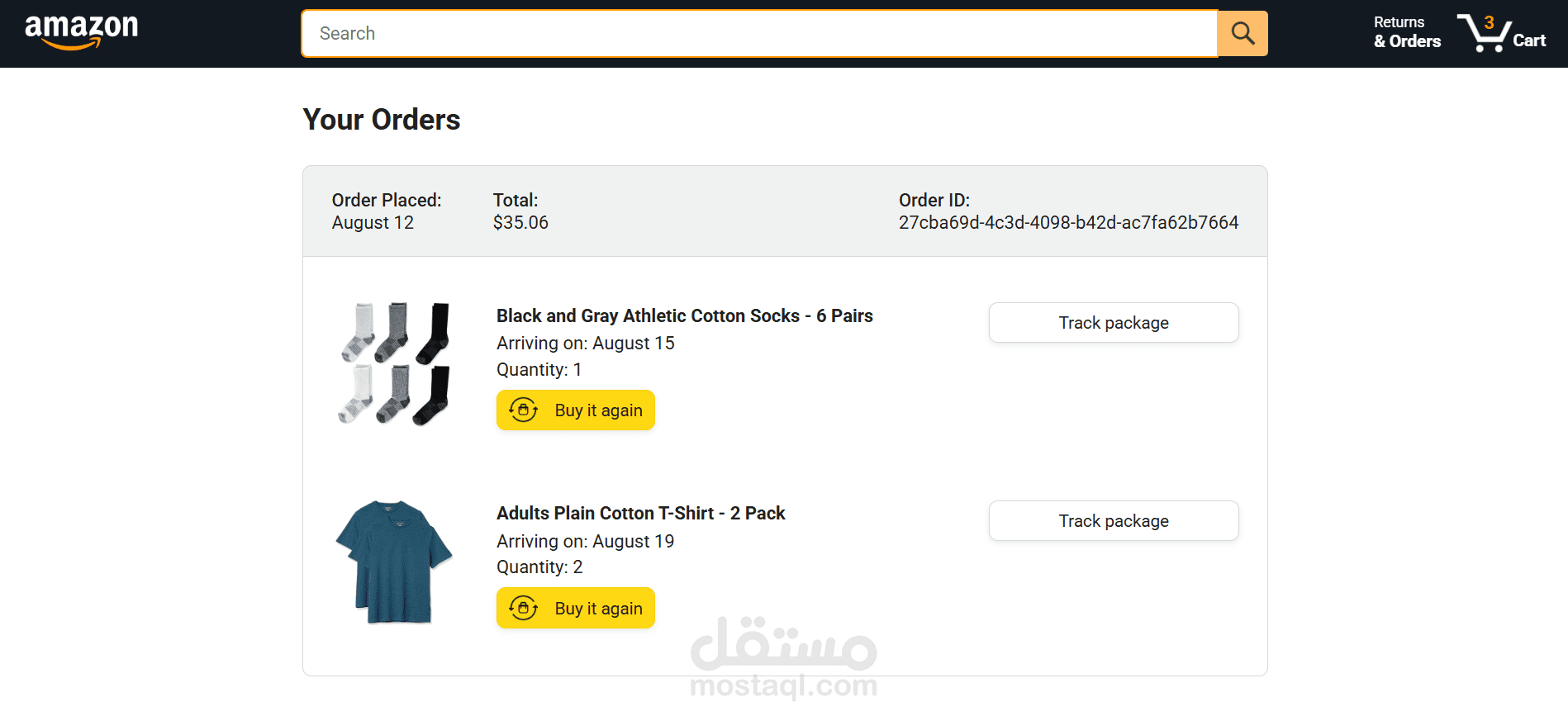This screenshot has height=716, width=1568.
Task: Open the blue T-shirt product thumbnail
Action: tap(394, 562)
